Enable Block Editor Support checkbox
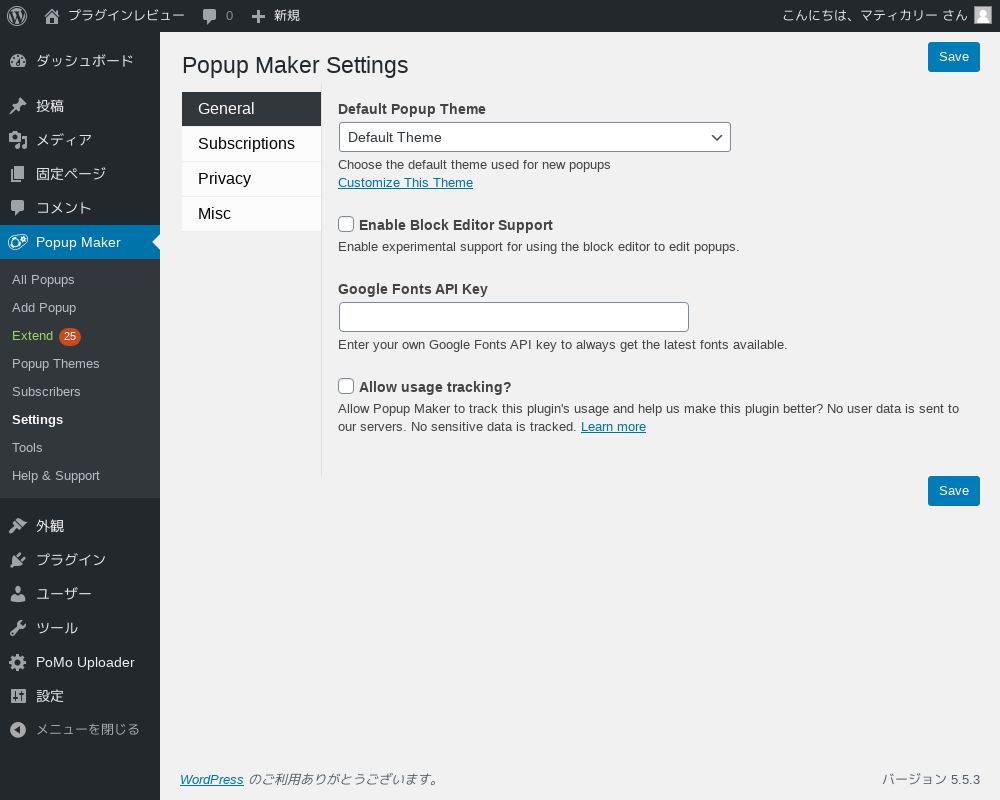 tap(346, 224)
